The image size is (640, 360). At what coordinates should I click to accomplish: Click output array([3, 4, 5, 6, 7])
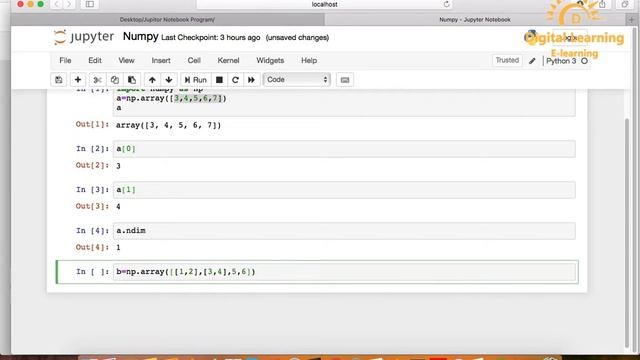169,125
